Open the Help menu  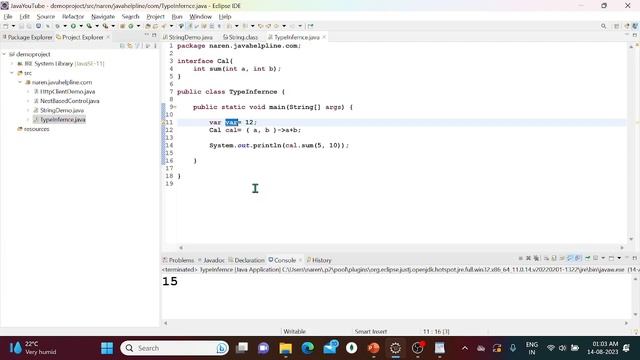pyautogui.click(x=225, y=17)
